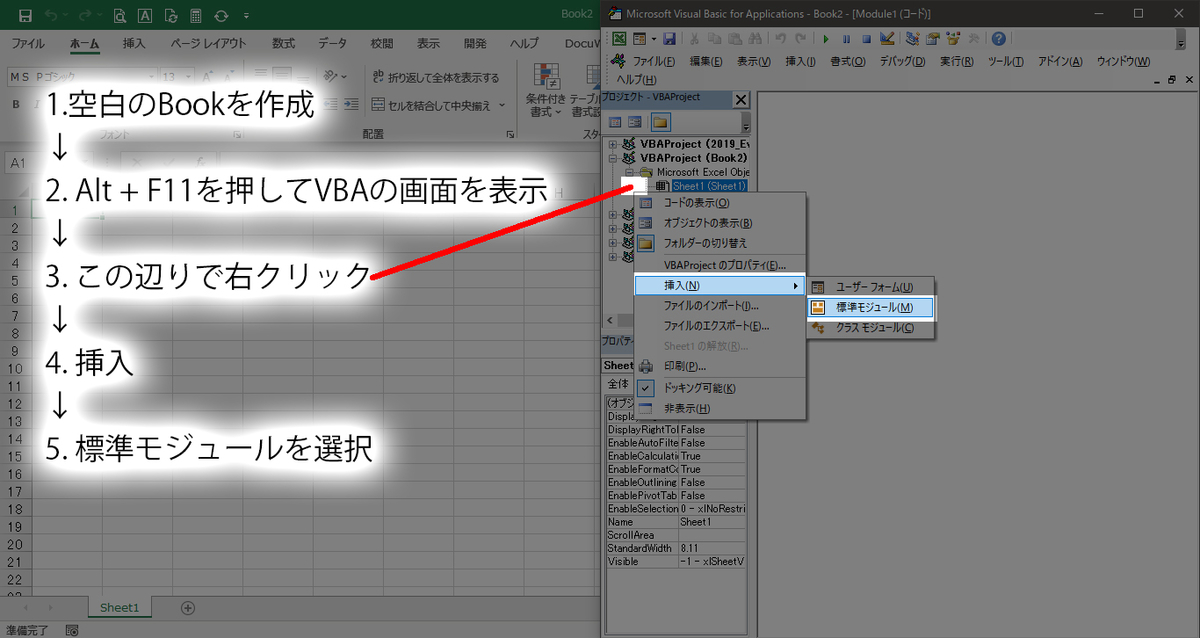Open alignment group dialog launcher in Excel
The image size is (1200, 638).
[x=511, y=134]
